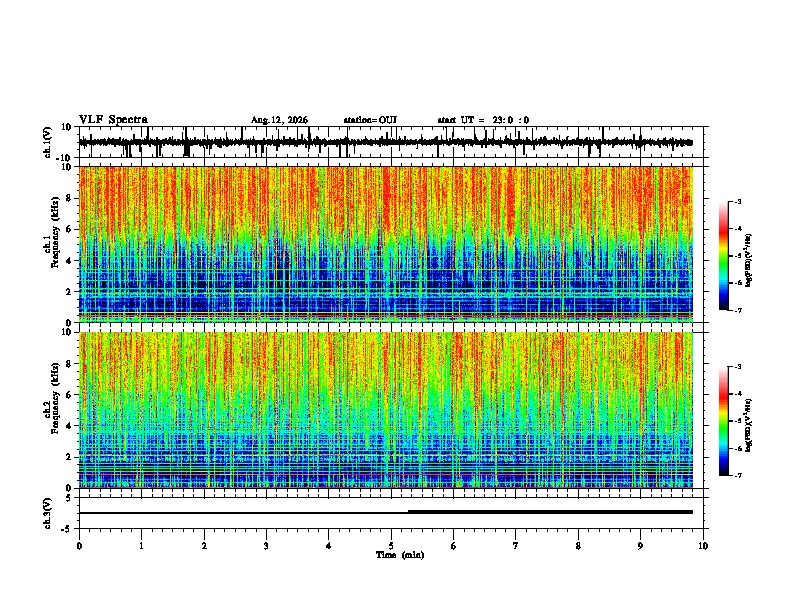Click the 'Time (min)' axis label
This screenshot has width=792, height=612.
tap(400, 555)
